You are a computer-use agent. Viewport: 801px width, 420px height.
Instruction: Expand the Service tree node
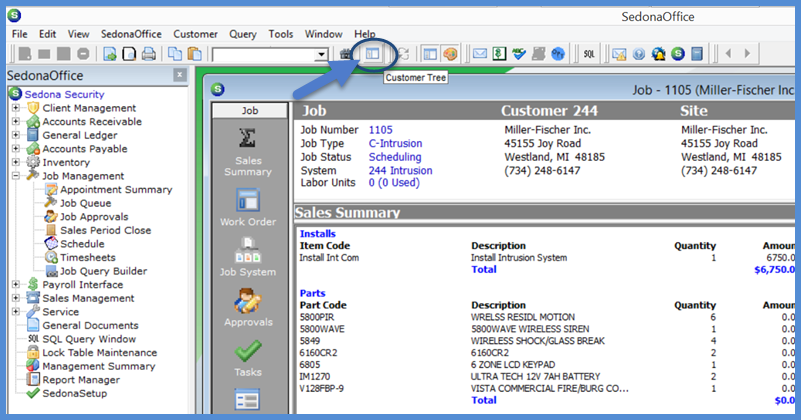16,311
